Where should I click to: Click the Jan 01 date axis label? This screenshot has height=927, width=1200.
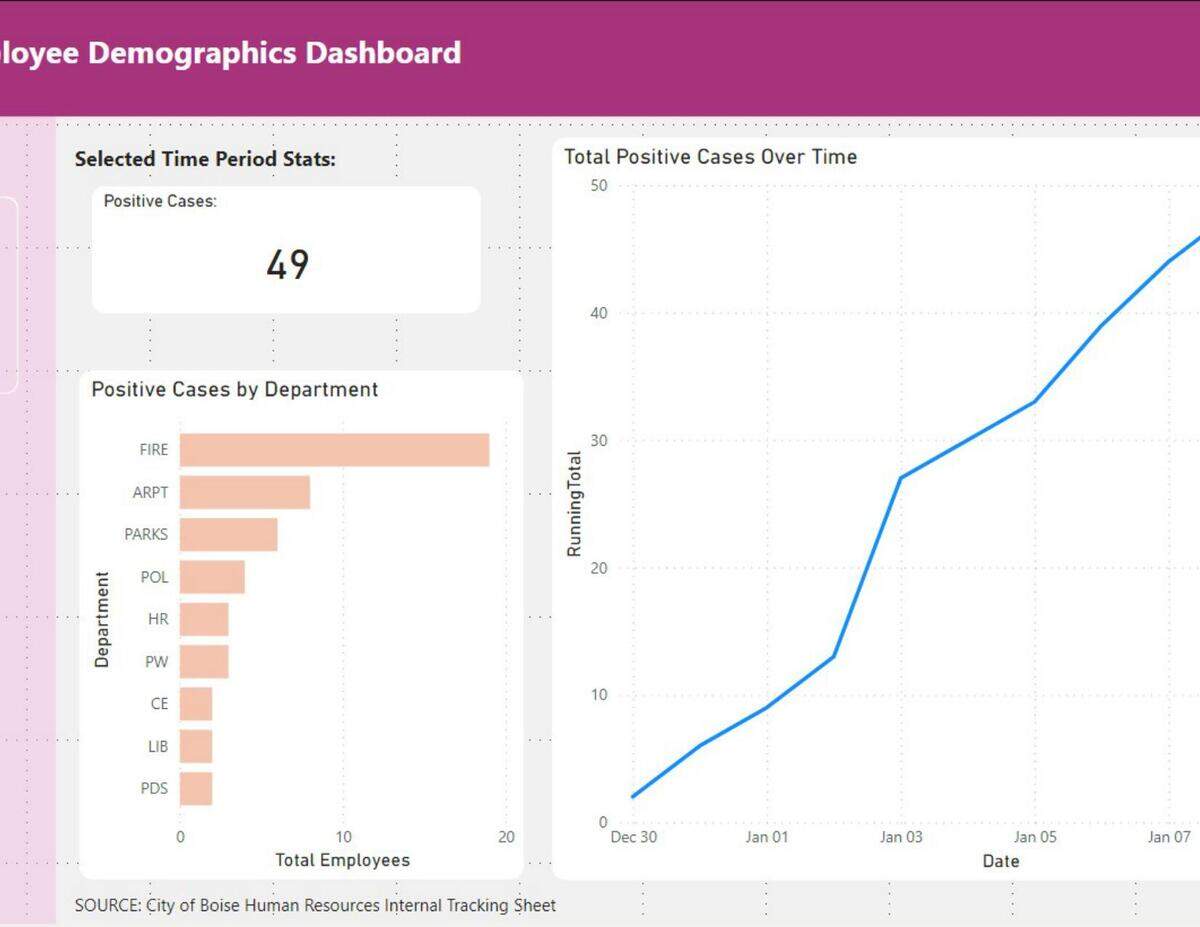(x=768, y=837)
